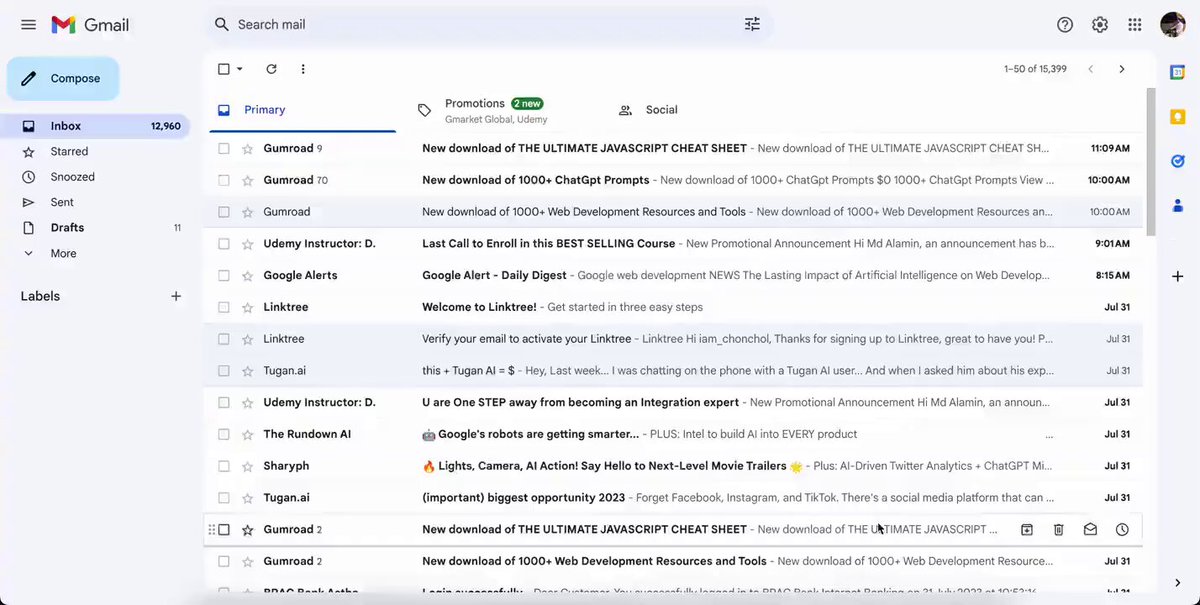1200x605 pixels.
Task: Hide the side panel chevron
Action: click(1178, 583)
